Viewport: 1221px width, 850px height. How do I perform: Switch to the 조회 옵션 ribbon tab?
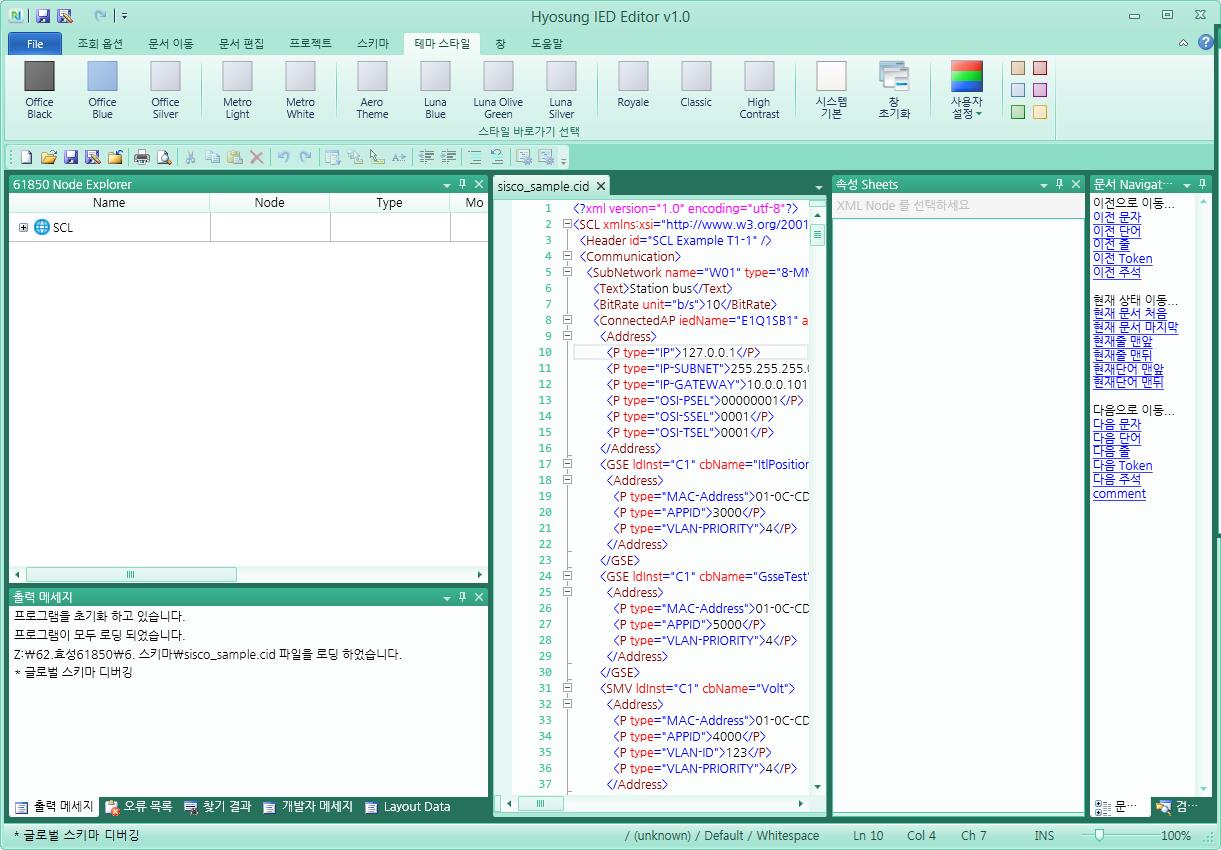100,44
